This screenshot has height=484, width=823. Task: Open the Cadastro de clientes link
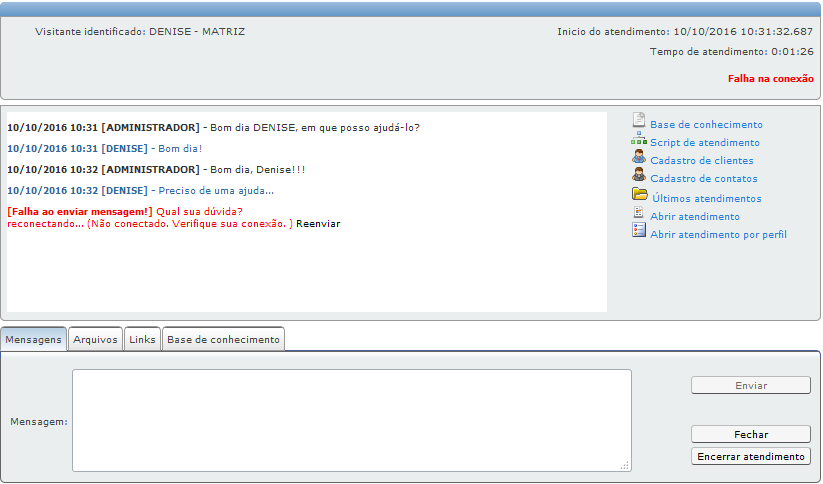pos(701,161)
